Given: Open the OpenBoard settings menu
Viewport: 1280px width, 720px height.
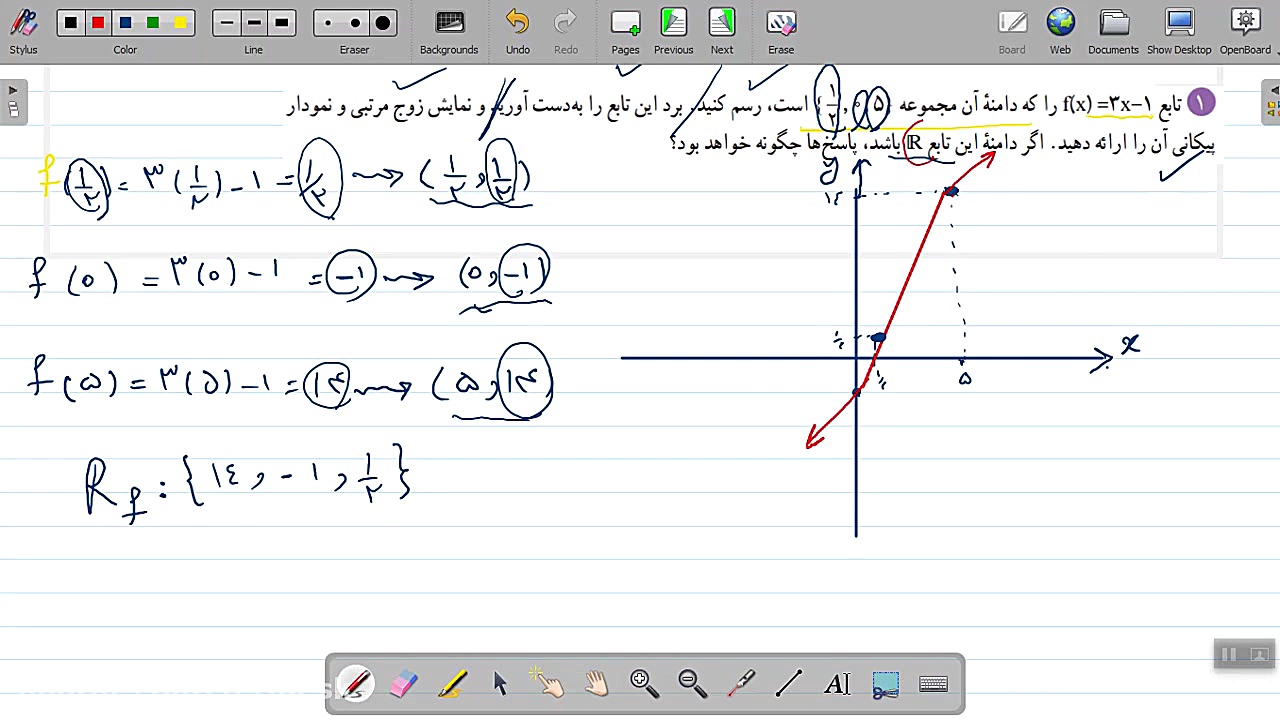Looking at the screenshot, I should point(1245,31).
